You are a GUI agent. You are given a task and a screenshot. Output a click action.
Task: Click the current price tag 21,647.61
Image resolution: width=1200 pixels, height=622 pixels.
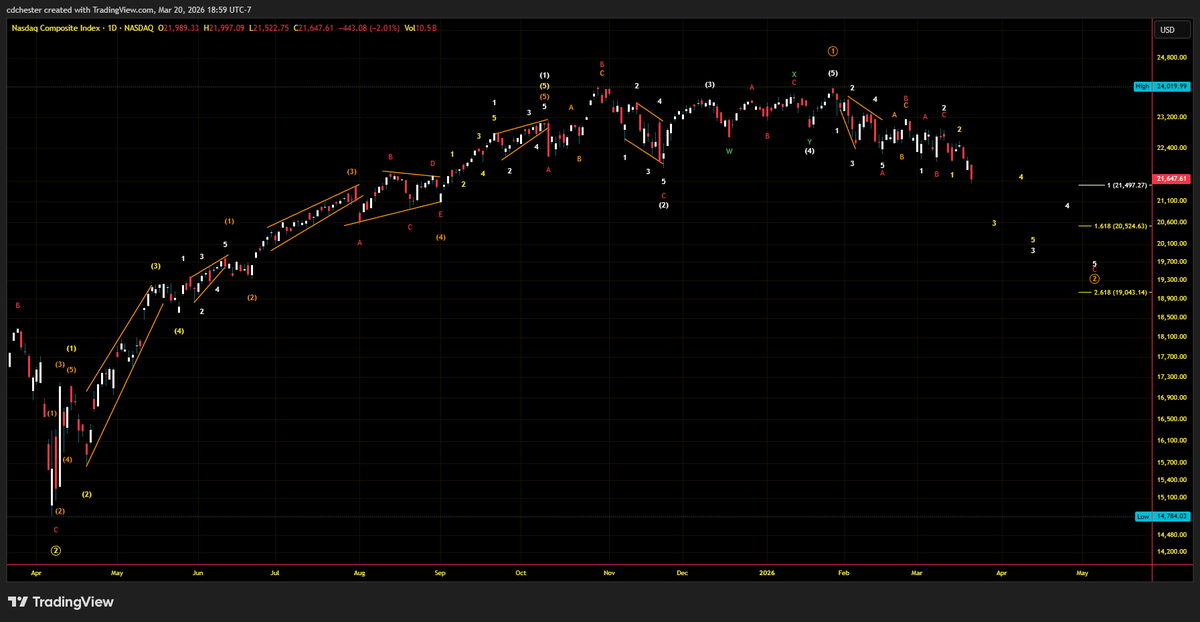pos(1174,179)
